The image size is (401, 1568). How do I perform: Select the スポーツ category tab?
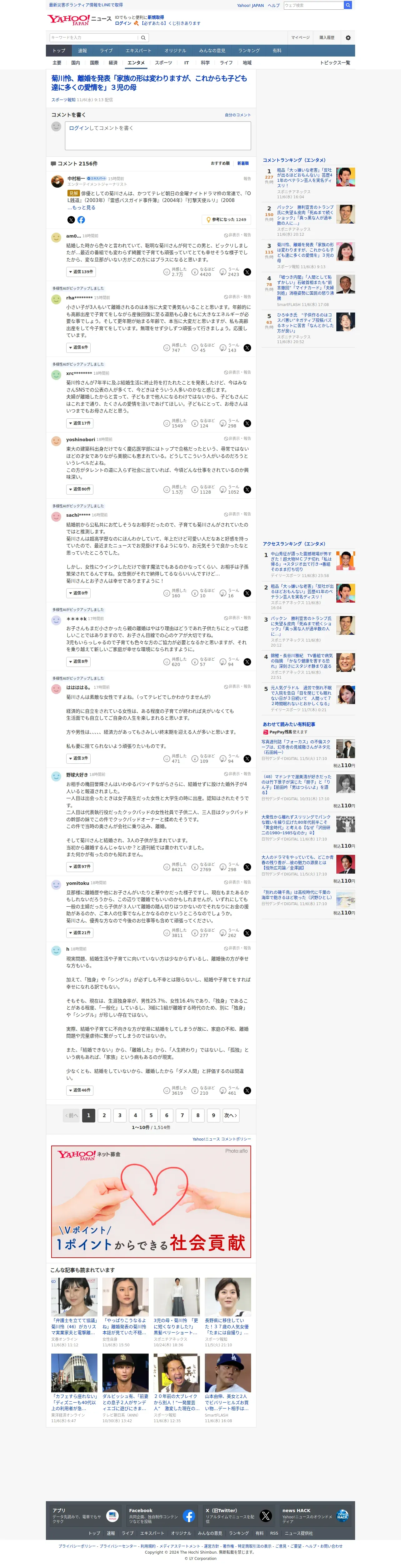click(164, 63)
